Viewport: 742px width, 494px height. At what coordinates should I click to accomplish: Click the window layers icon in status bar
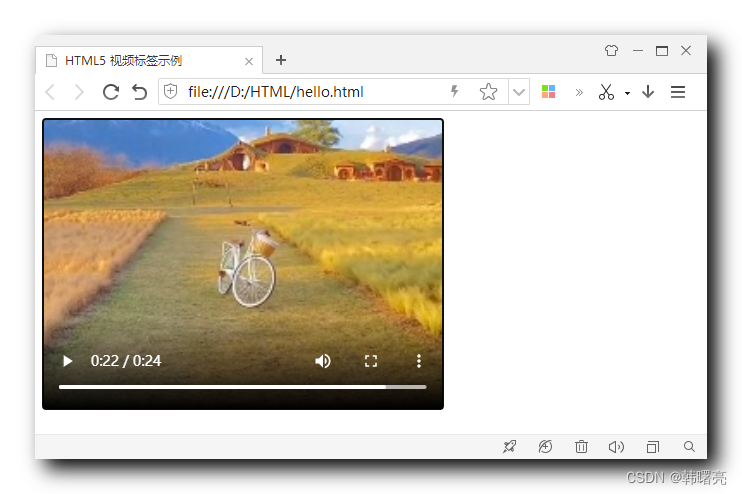point(653,447)
